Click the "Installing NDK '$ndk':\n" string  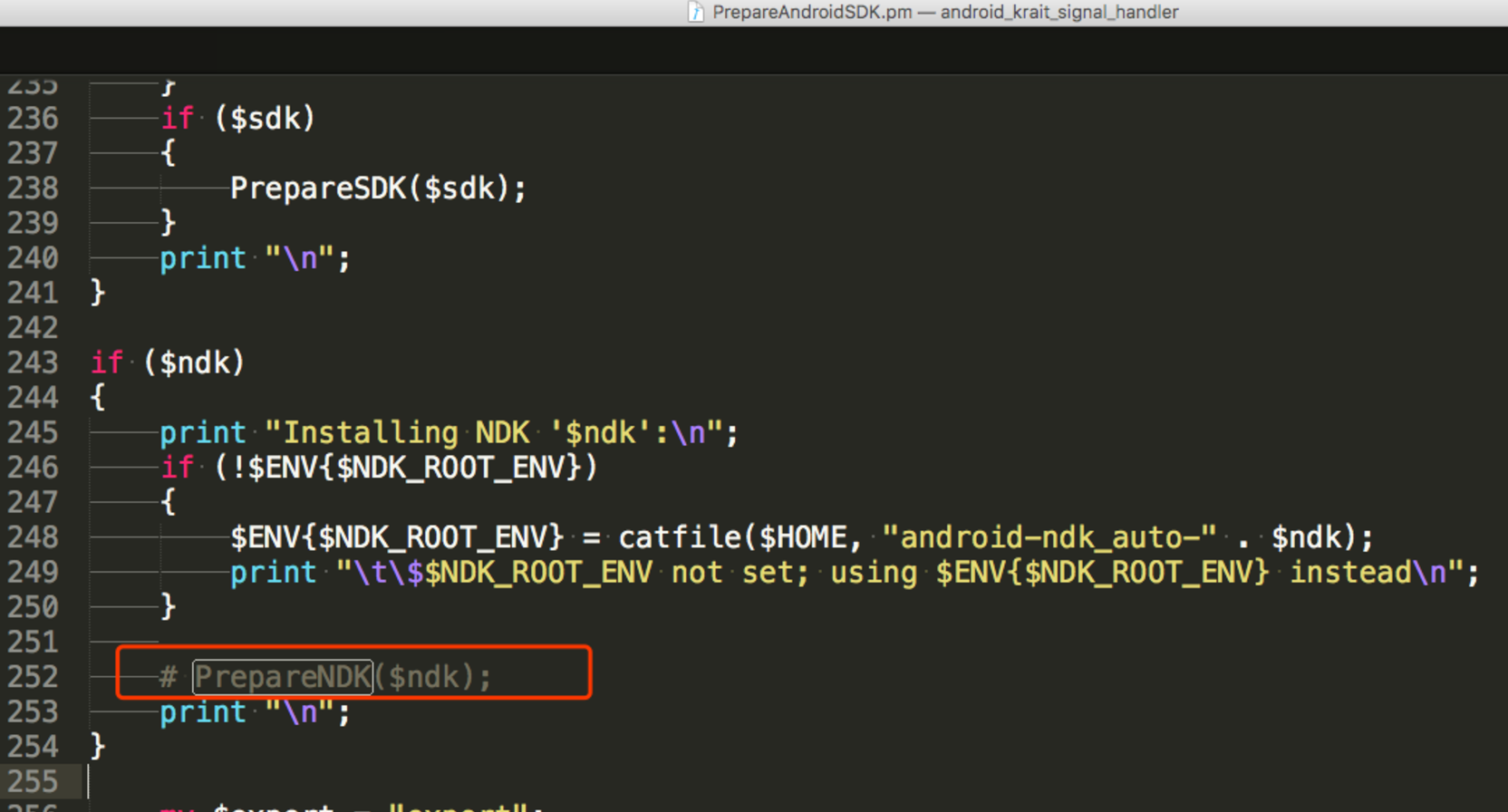point(494,433)
